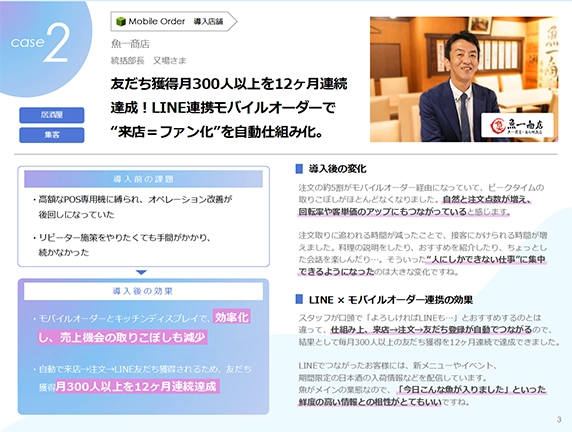Click the 導入後の変化 heading
The image size is (572, 432).
click(337, 169)
